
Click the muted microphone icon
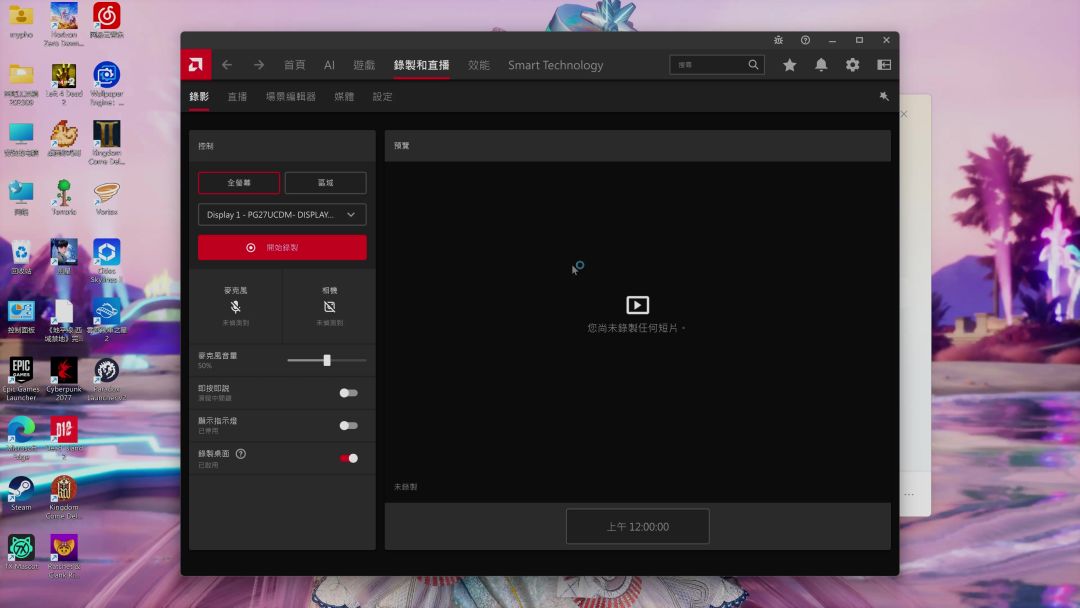[x=235, y=307]
